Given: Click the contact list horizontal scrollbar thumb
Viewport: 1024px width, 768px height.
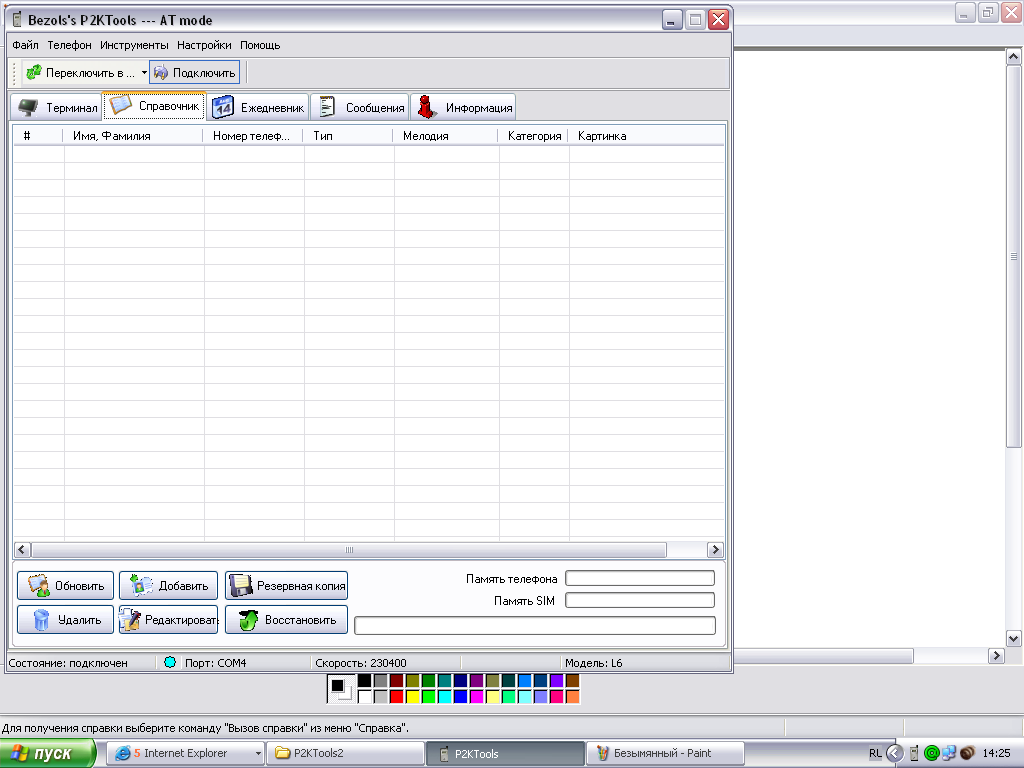Looking at the screenshot, I should click(349, 550).
